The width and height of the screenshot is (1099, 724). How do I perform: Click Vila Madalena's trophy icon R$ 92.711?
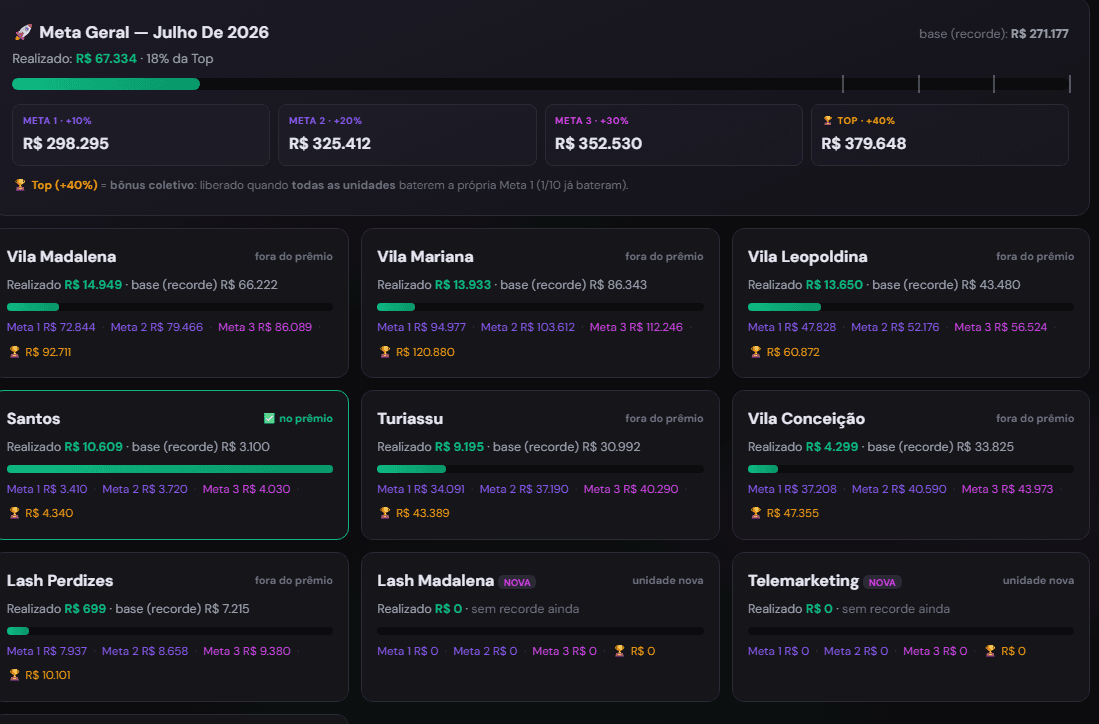[x=14, y=352]
